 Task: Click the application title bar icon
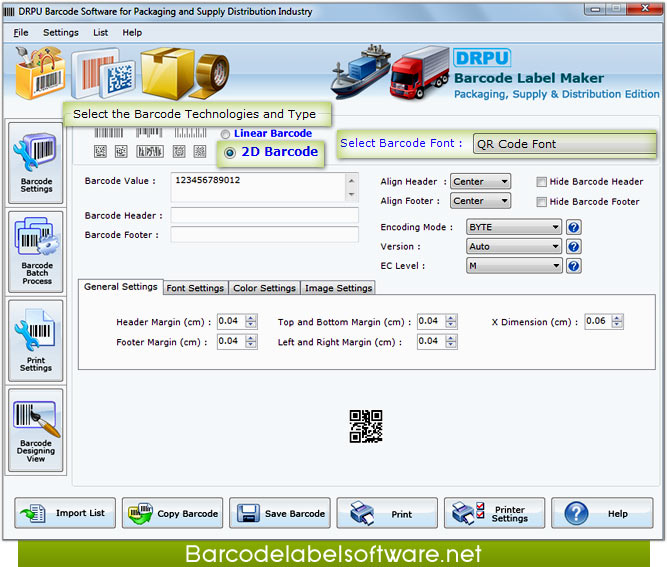point(9,11)
